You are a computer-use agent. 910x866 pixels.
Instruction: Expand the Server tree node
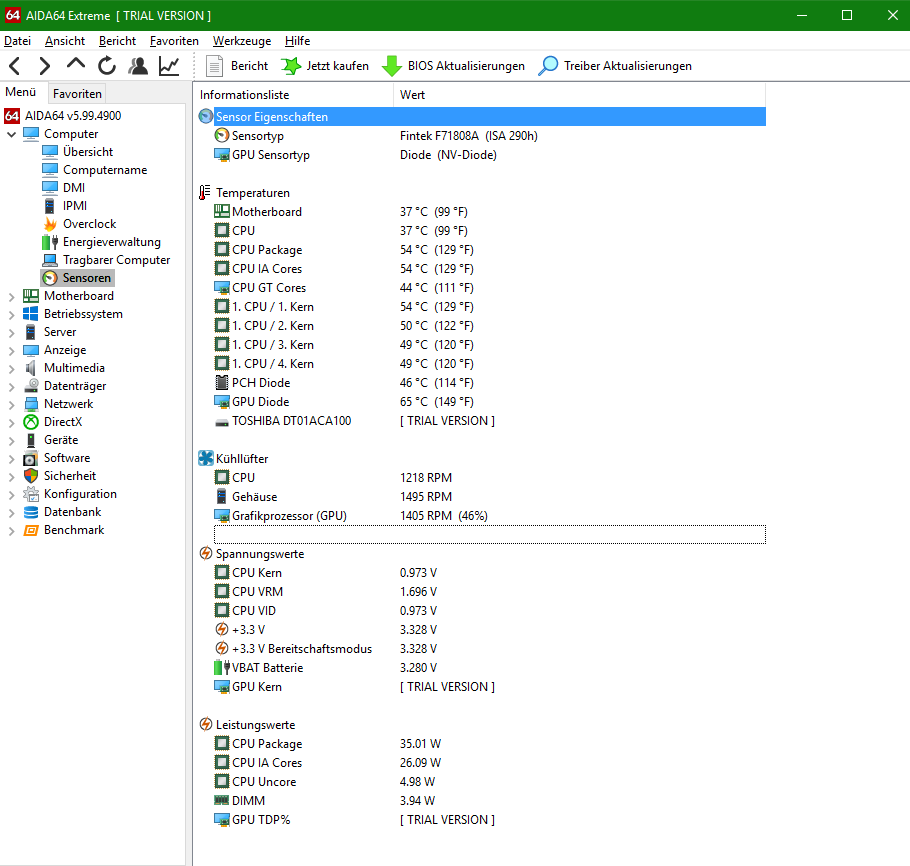click(12, 333)
